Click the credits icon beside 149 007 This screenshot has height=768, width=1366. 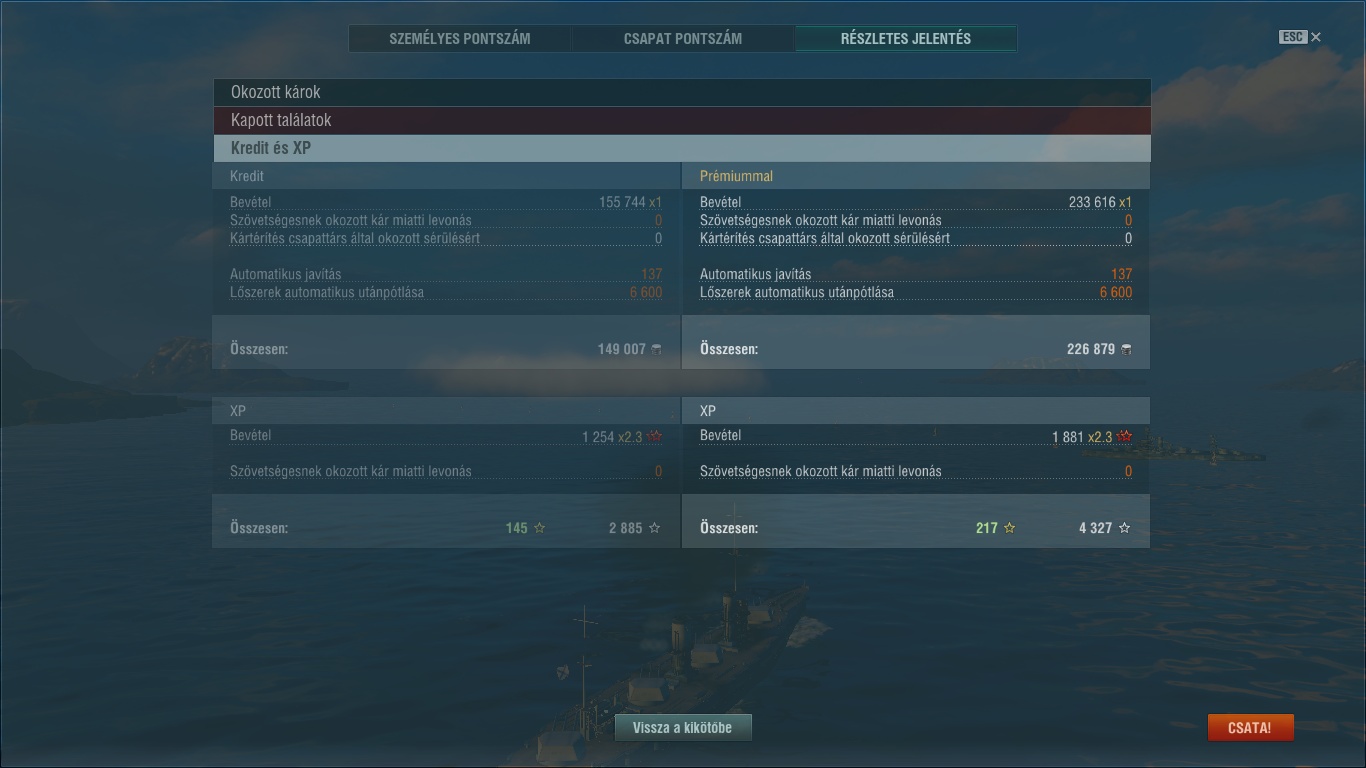(656, 349)
